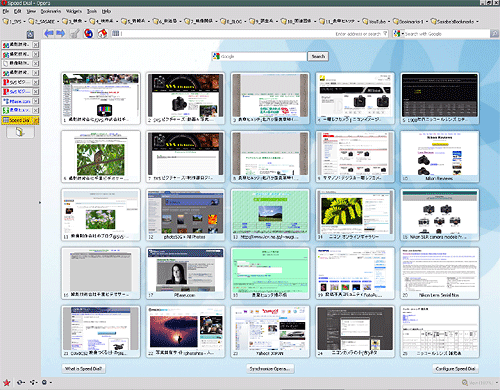This screenshot has width=500, height=390.
Task: Switch to the yellow Speed Dial tab
Action: [17, 120]
